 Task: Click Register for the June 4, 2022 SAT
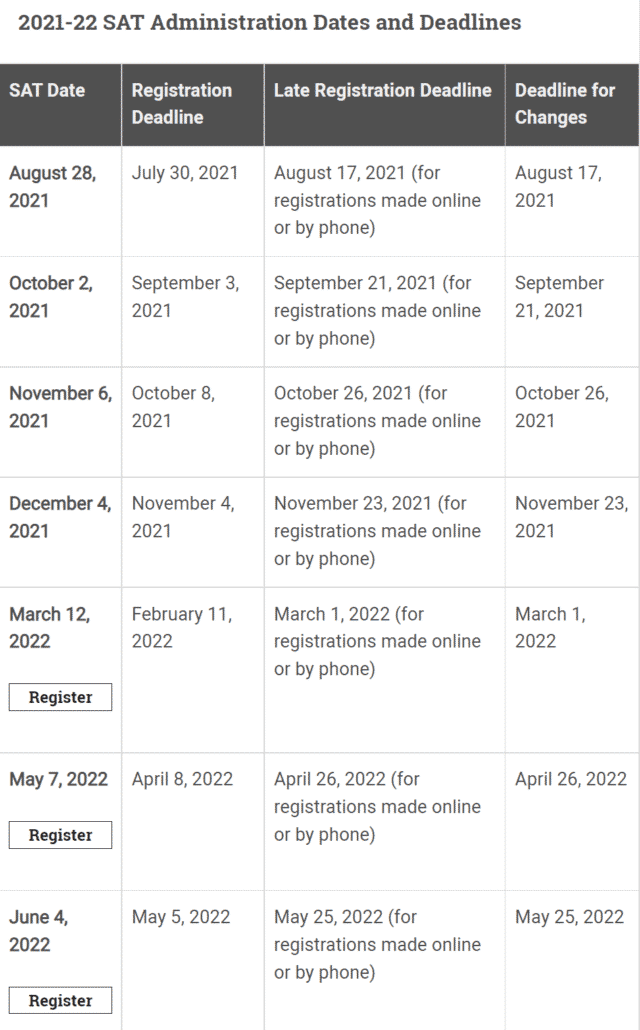point(60,1000)
